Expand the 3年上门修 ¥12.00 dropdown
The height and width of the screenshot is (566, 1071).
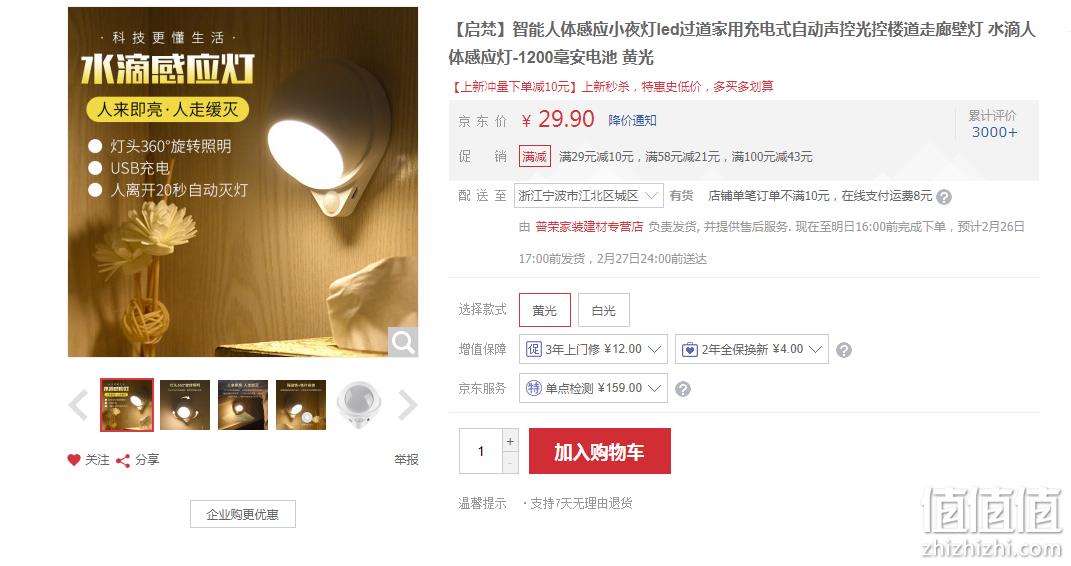click(594, 349)
